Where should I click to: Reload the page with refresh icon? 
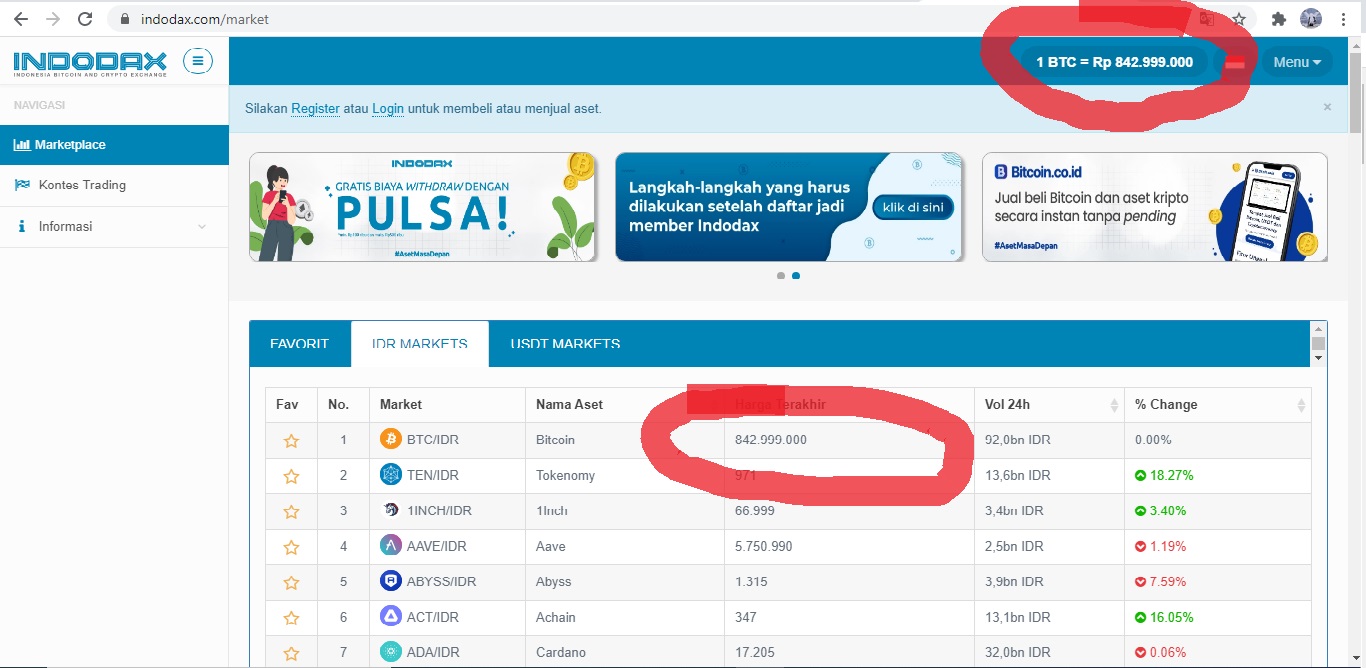[85, 19]
